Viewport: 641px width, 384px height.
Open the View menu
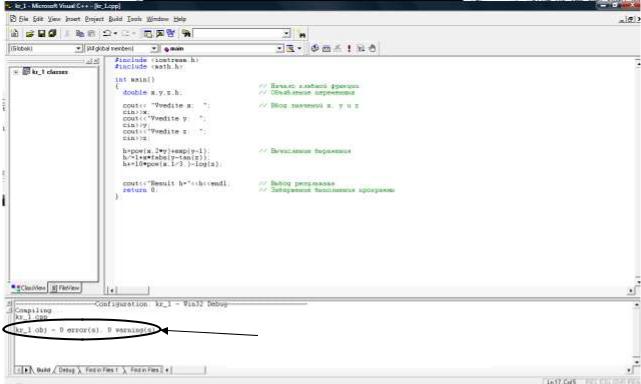54,19
